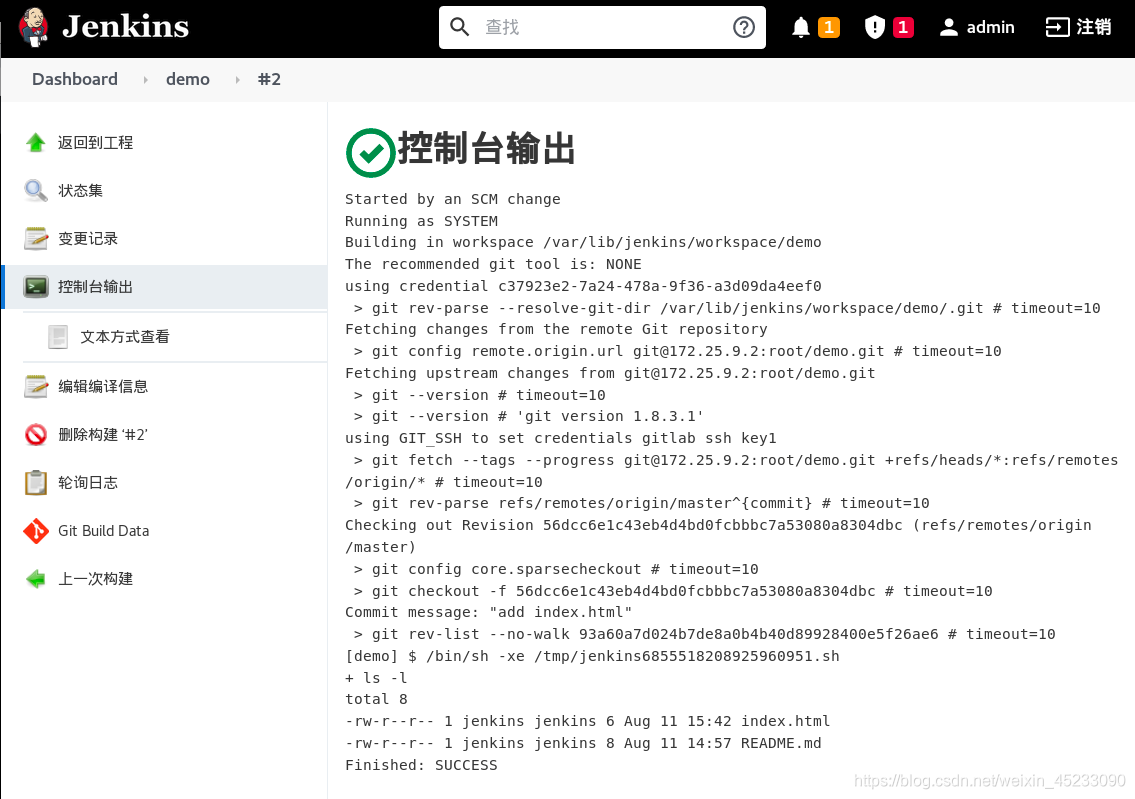The width and height of the screenshot is (1135, 799).
Task: Click the 返回到工程 up-arrow icon
Action: [34, 142]
